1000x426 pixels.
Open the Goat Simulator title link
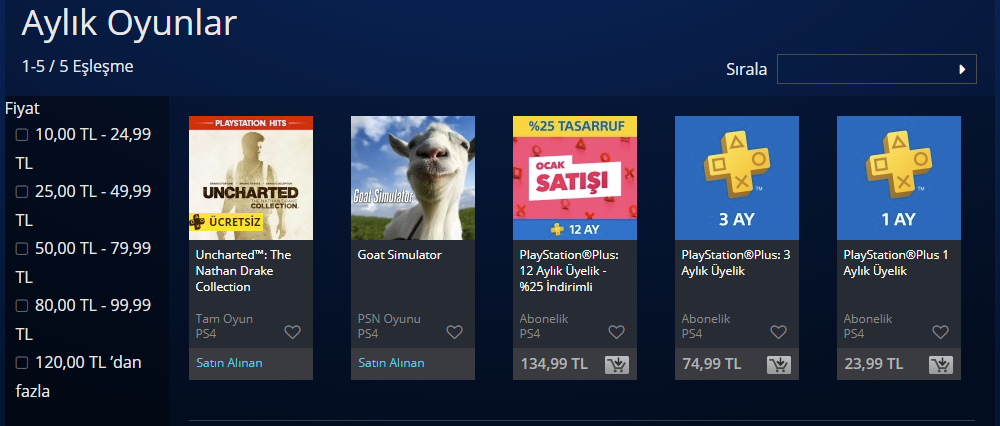coord(400,255)
